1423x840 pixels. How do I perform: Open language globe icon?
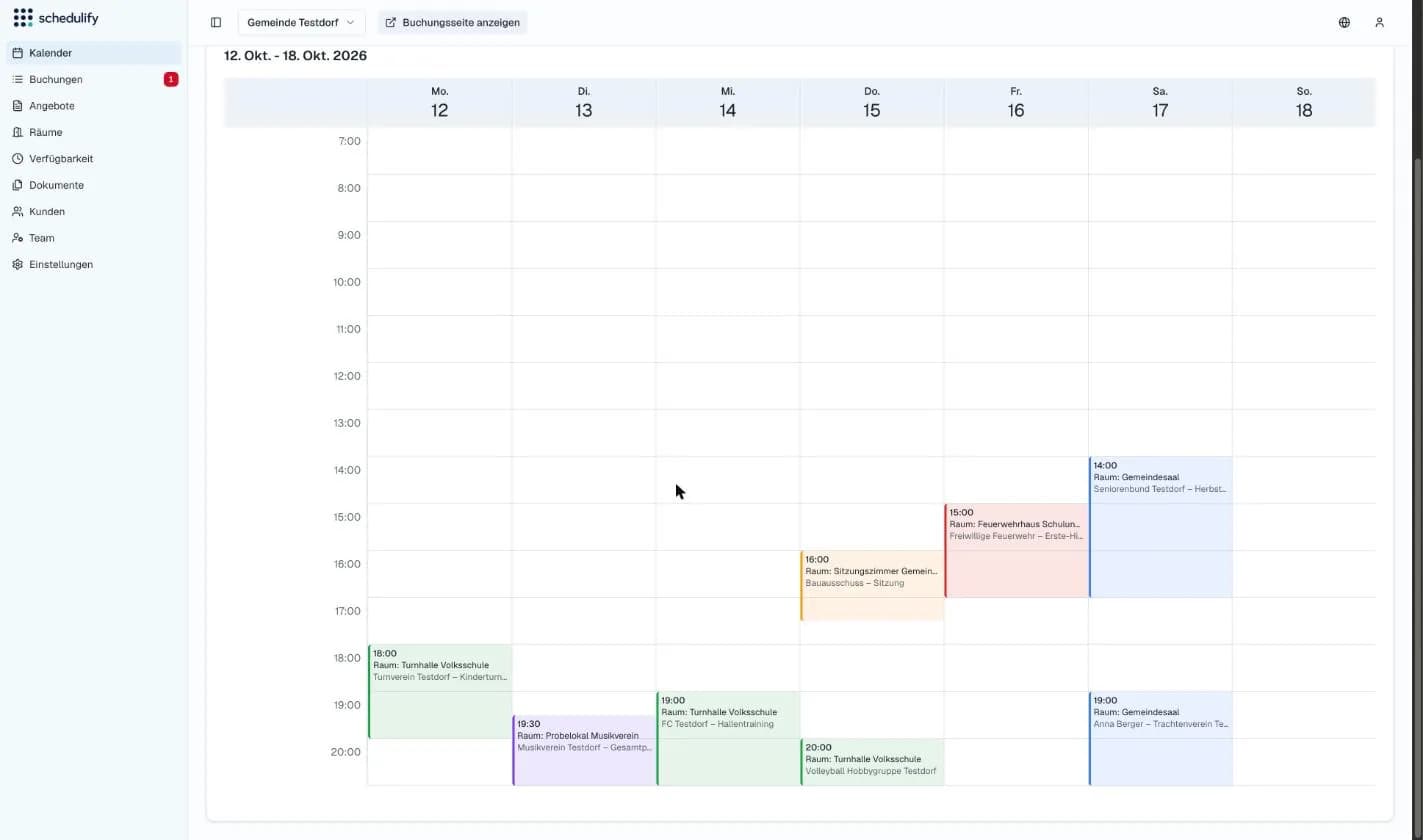(x=1344, y=22)
